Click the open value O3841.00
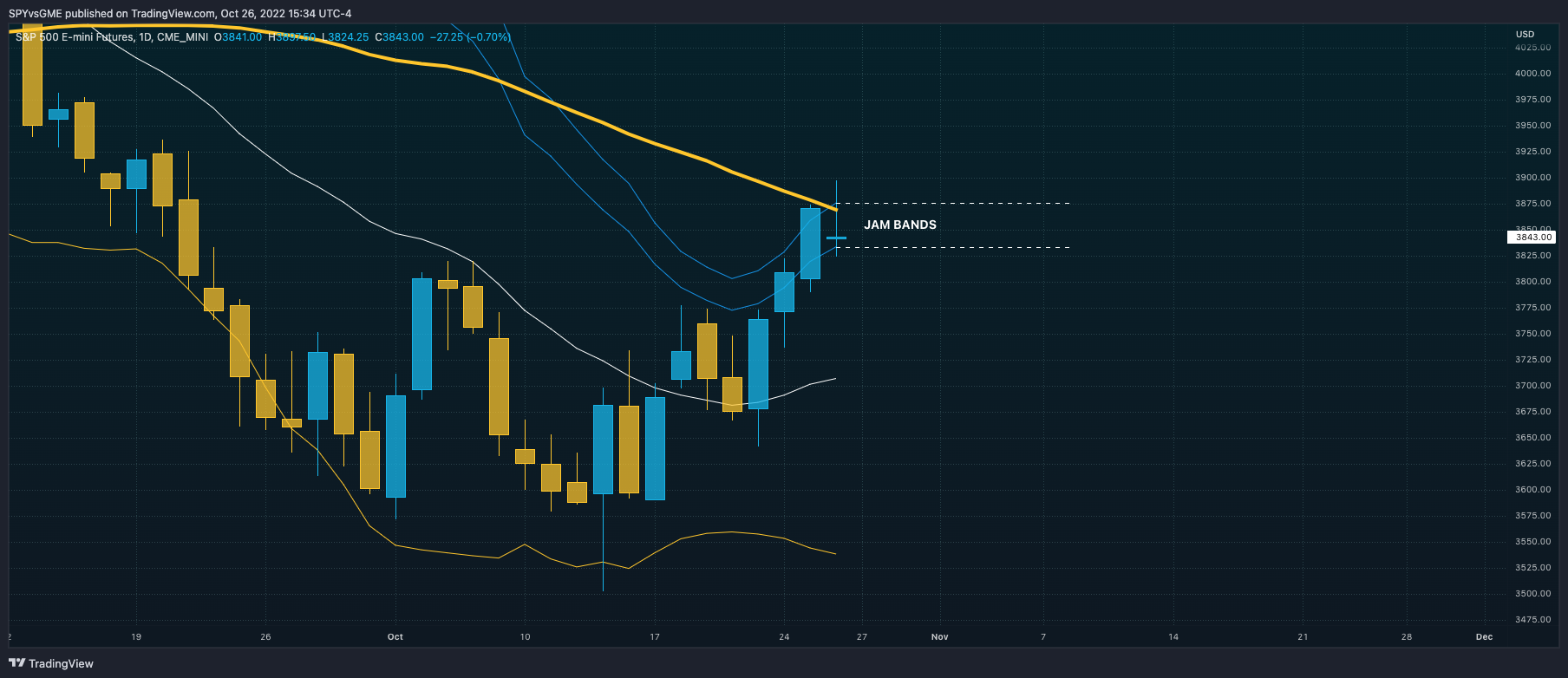 [x=238, y=37]
